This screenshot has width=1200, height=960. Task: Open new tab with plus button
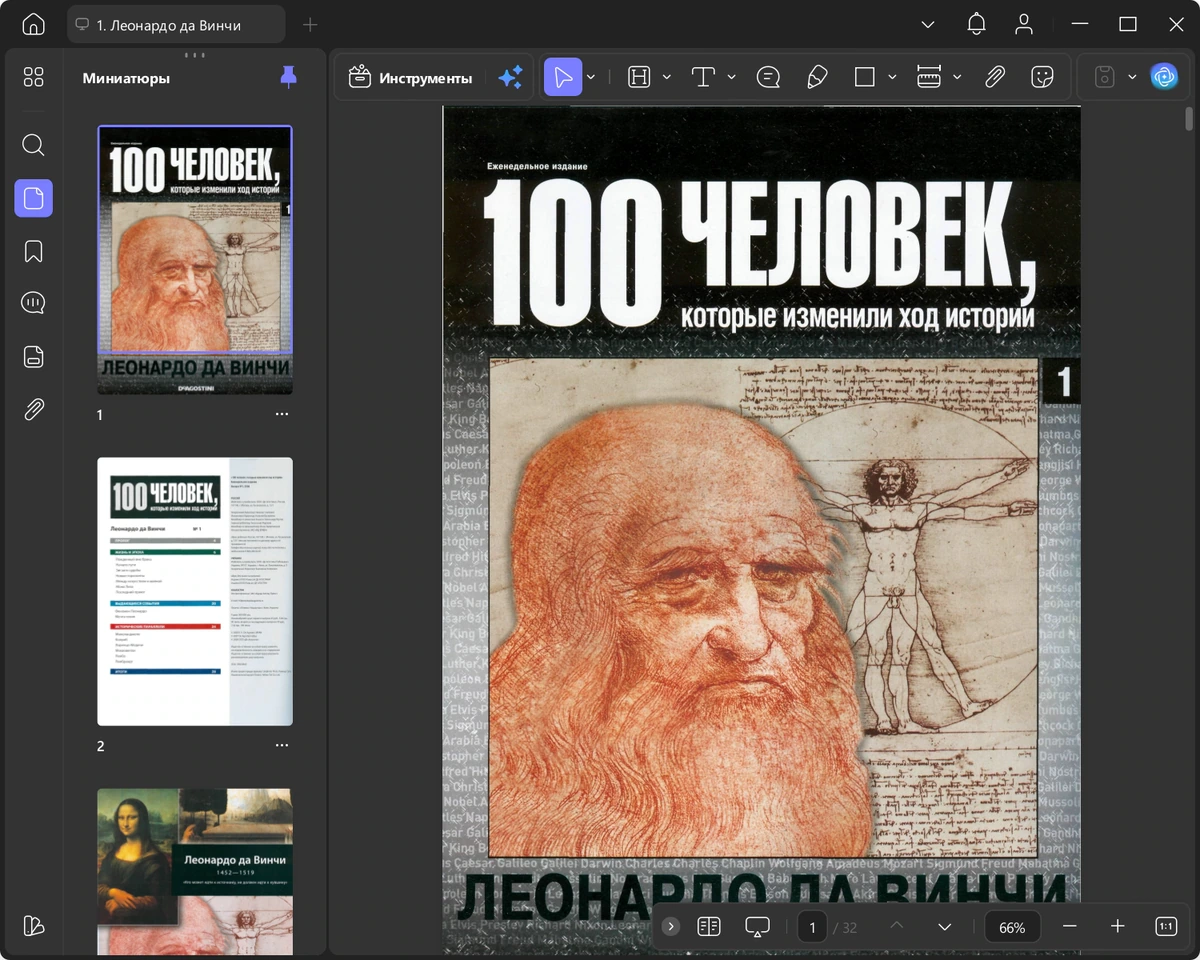[310, 24]
